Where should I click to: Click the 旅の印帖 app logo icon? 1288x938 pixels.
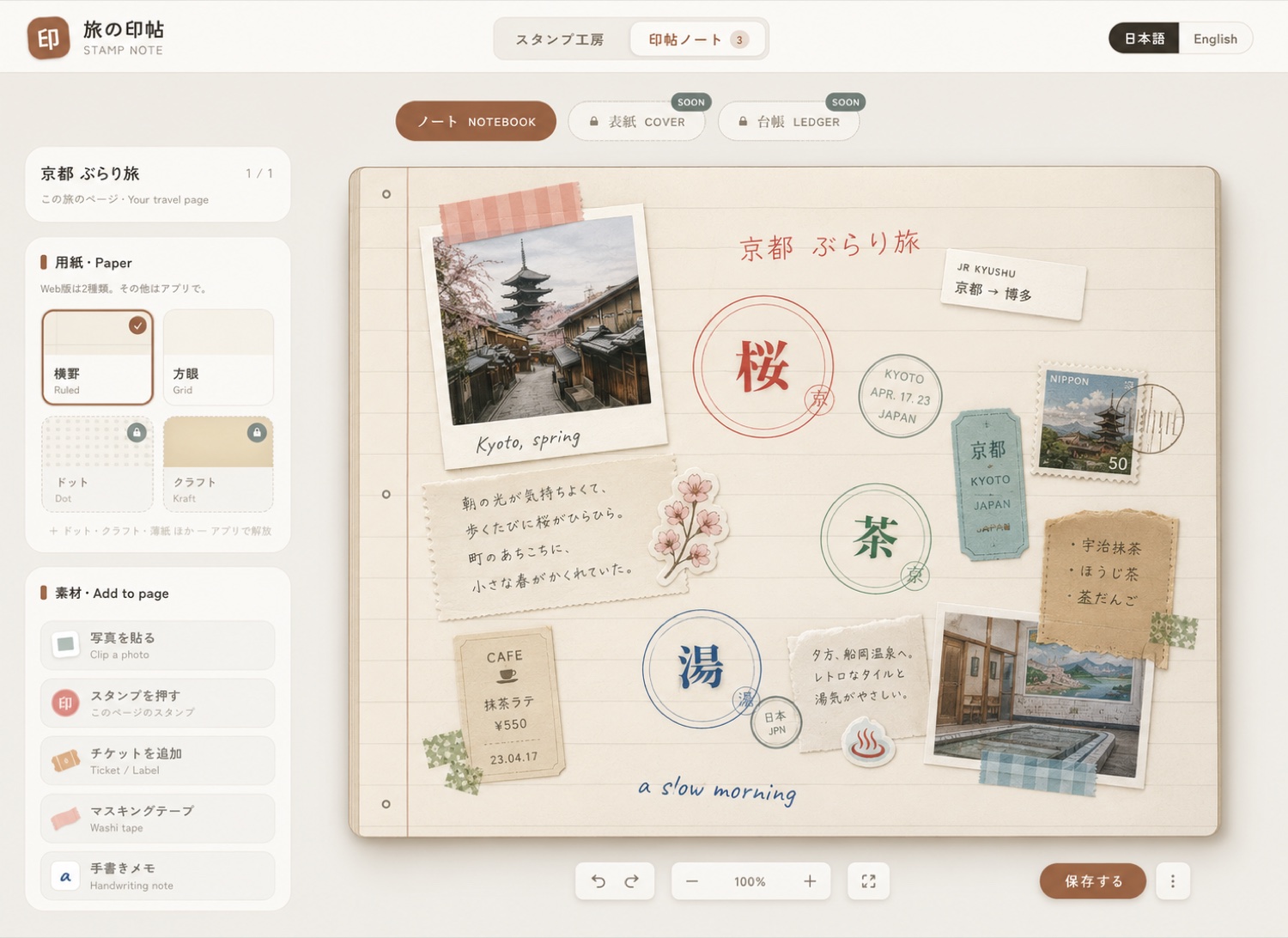[48, 39]
